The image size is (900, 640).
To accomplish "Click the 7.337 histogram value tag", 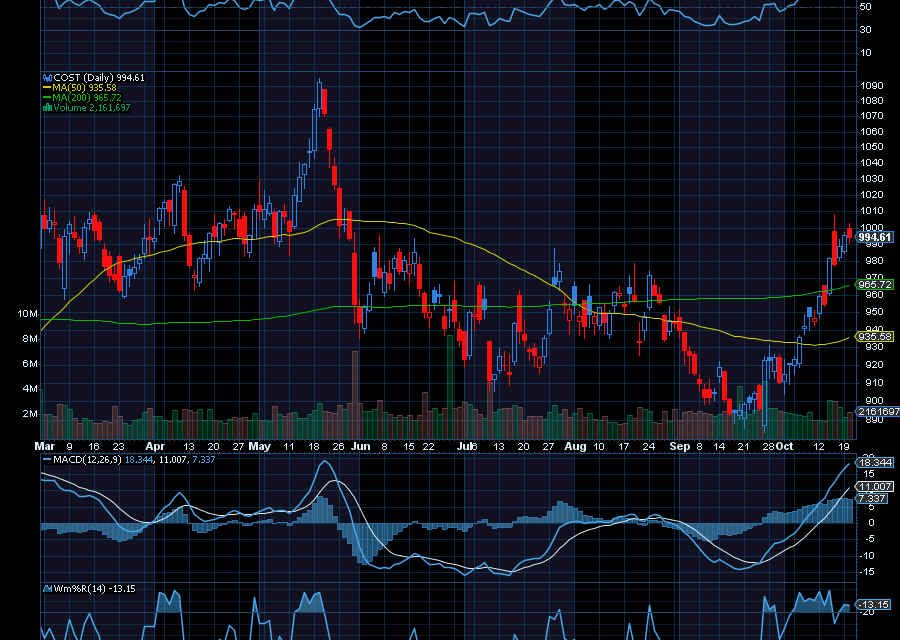I will (872, 499).
